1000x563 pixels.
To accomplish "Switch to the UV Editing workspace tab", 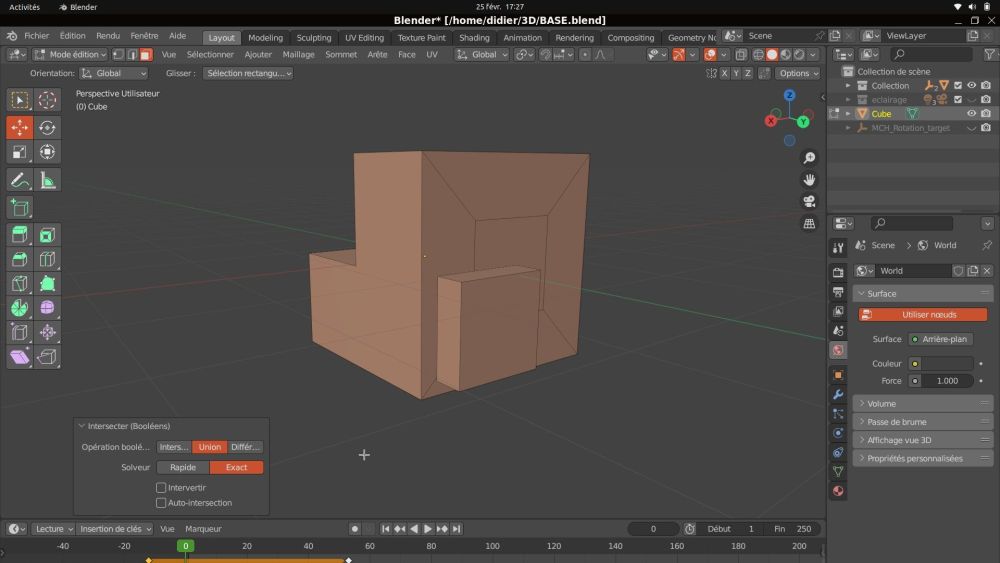I will (x=364, y=38).
